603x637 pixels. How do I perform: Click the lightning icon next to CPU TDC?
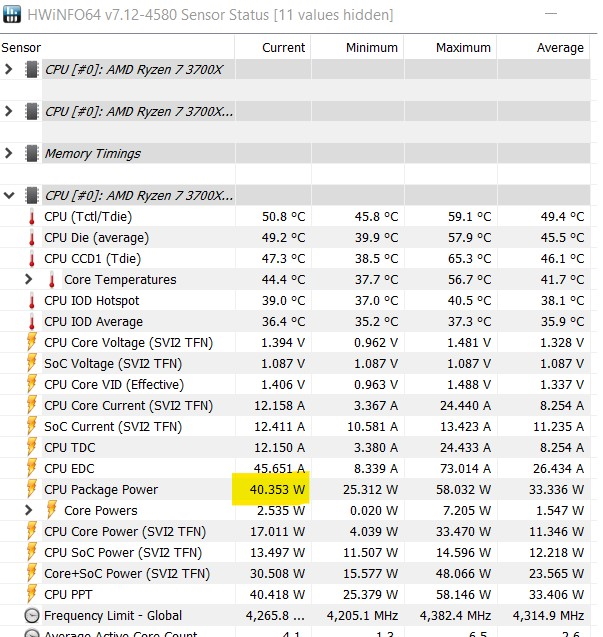tap(32, 447)
